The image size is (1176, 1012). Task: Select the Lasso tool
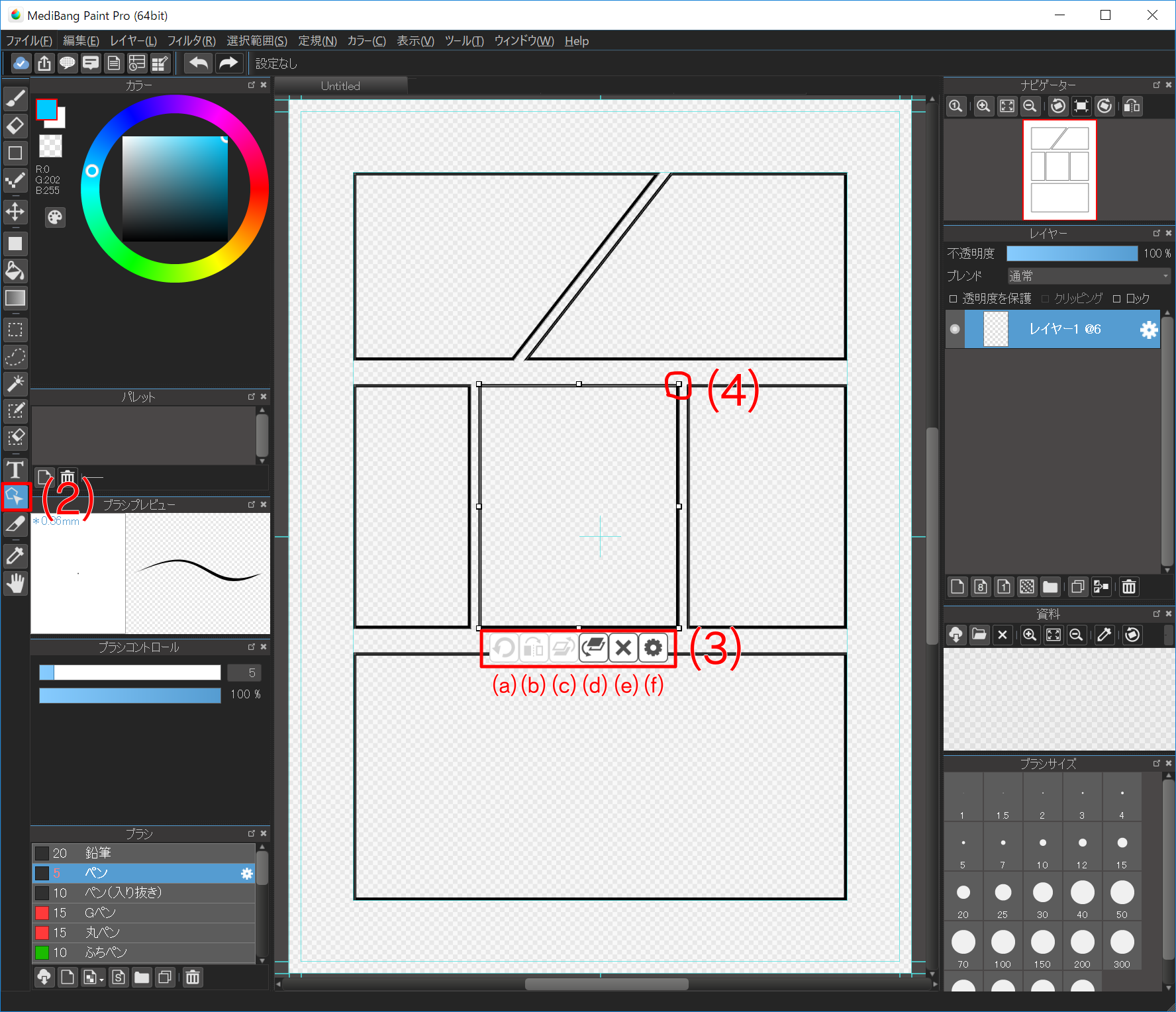[15, 357]
